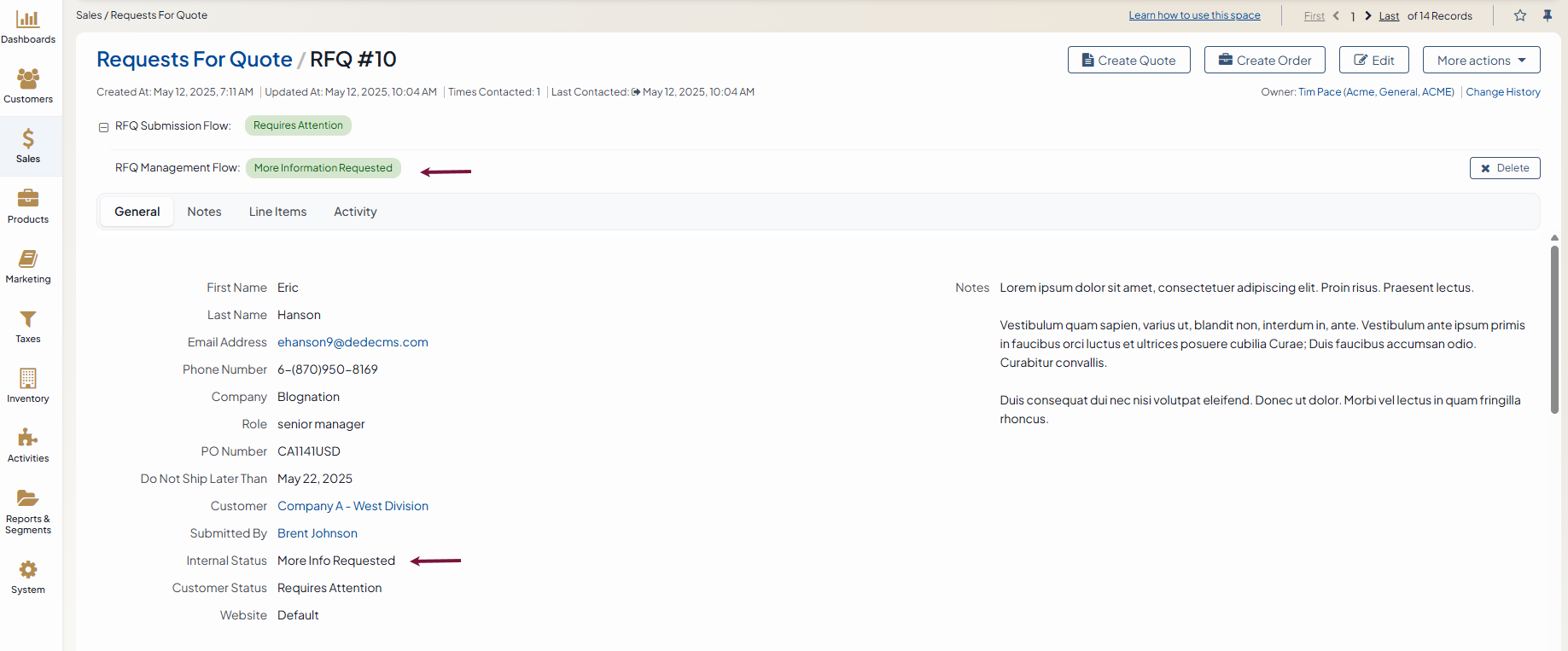The width and height of the screenshot is (1568, 651).
Task: Open Learn how to use this space link
Action: click(1194, 15)
